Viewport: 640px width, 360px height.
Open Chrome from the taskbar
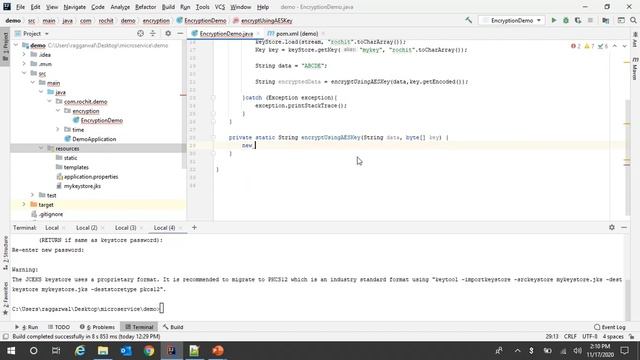[x=149, y=351]
